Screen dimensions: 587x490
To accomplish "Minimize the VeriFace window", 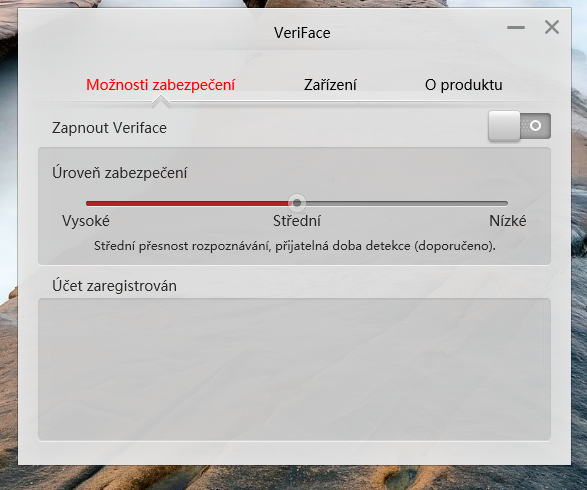I will click(x=516, y=27).
